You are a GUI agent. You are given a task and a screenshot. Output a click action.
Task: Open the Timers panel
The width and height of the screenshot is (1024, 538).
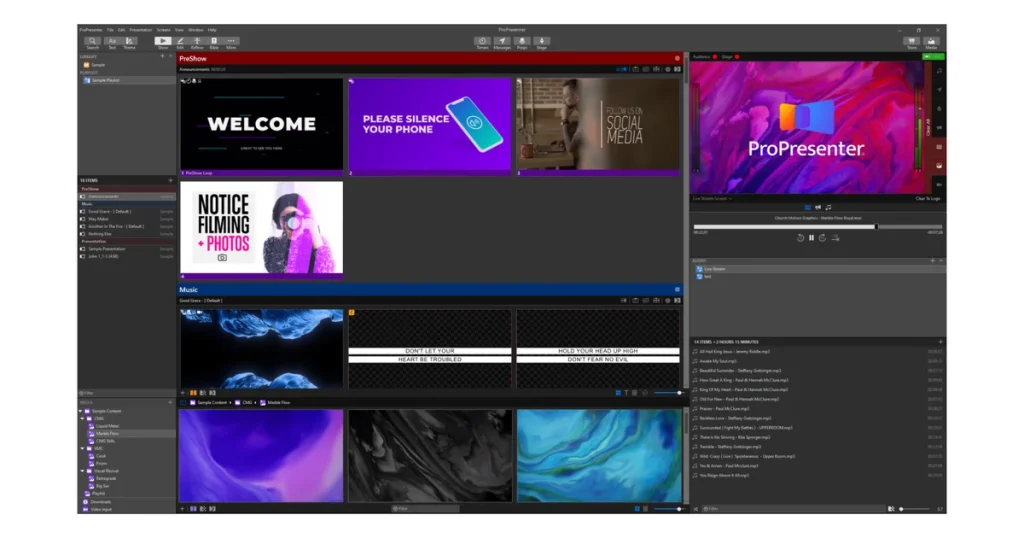click(482, 42)
